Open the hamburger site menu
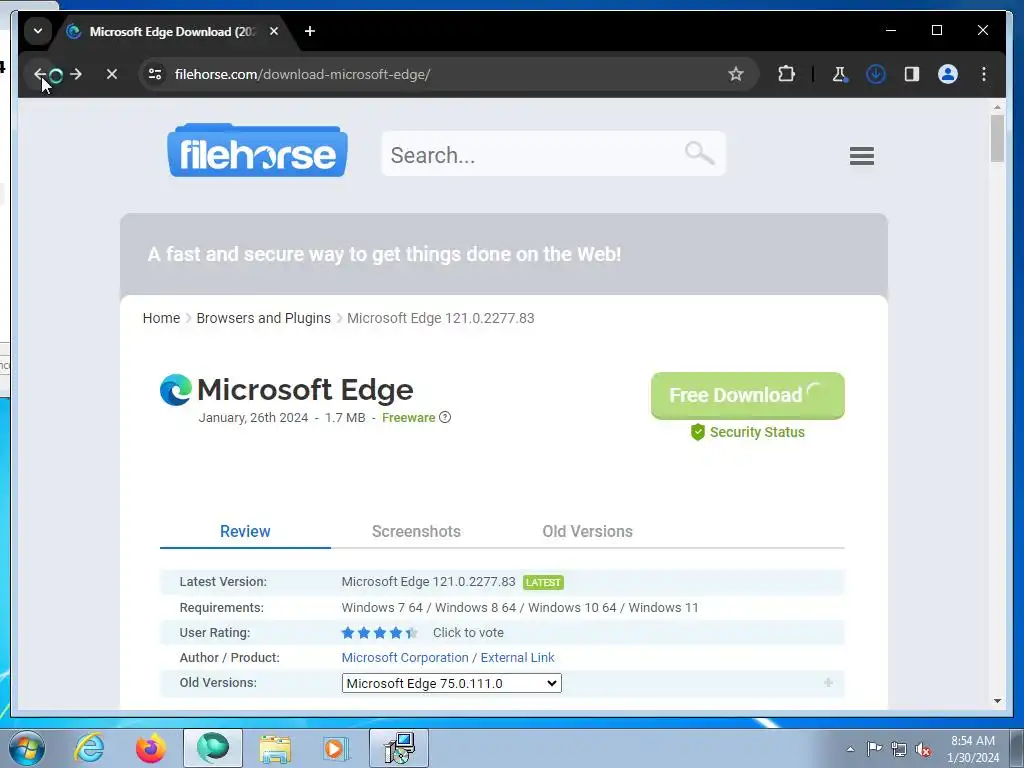1024x768 pixels. (862, 155)
